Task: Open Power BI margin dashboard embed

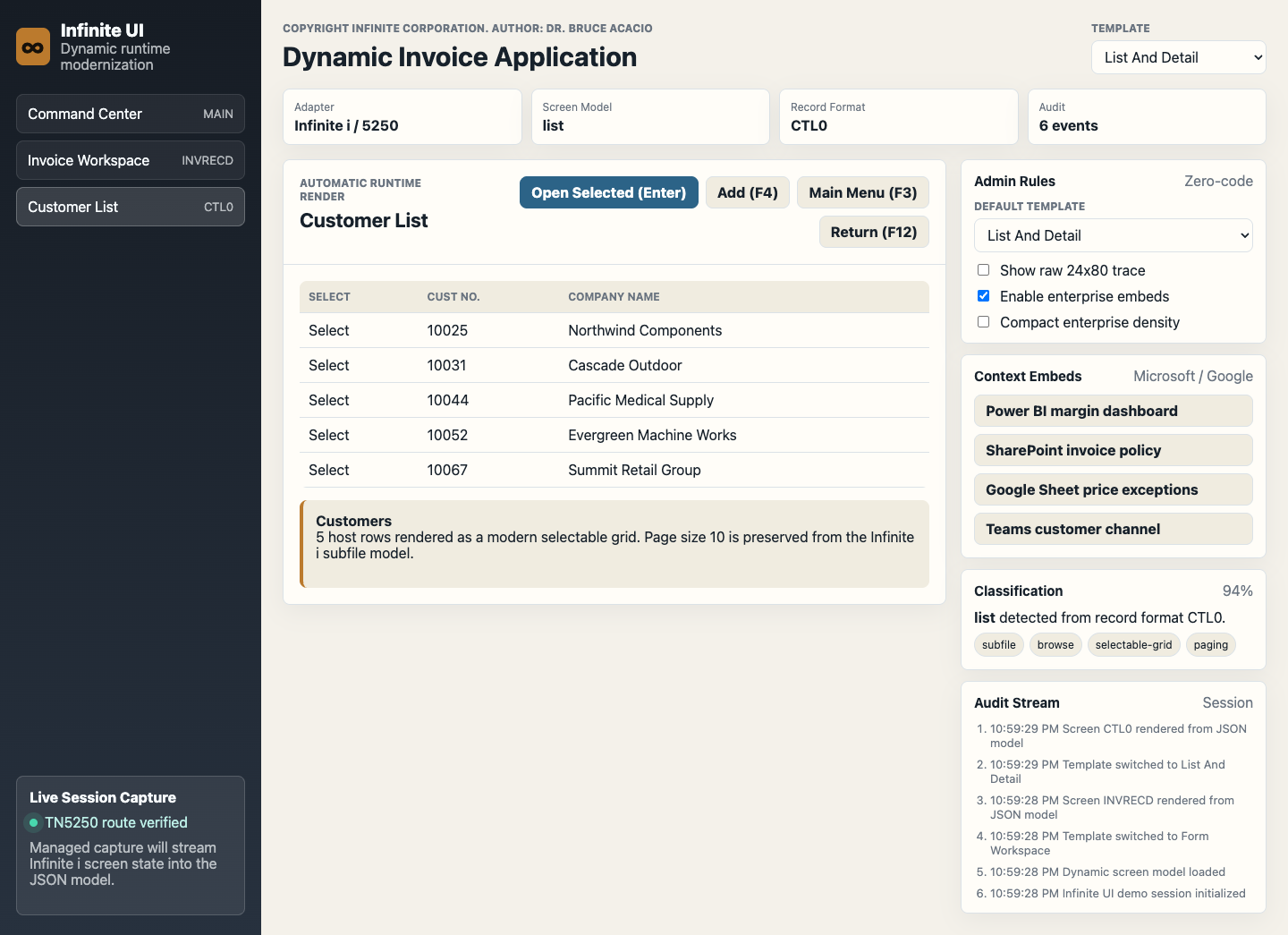Action: click(x=1113, y=411)
